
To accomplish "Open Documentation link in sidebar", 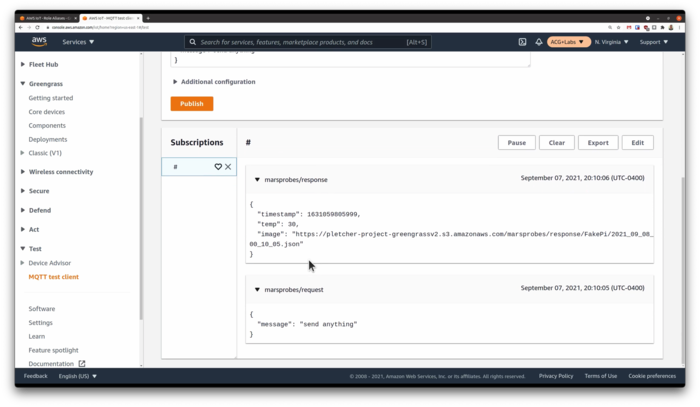I will [x=51, y=364].
